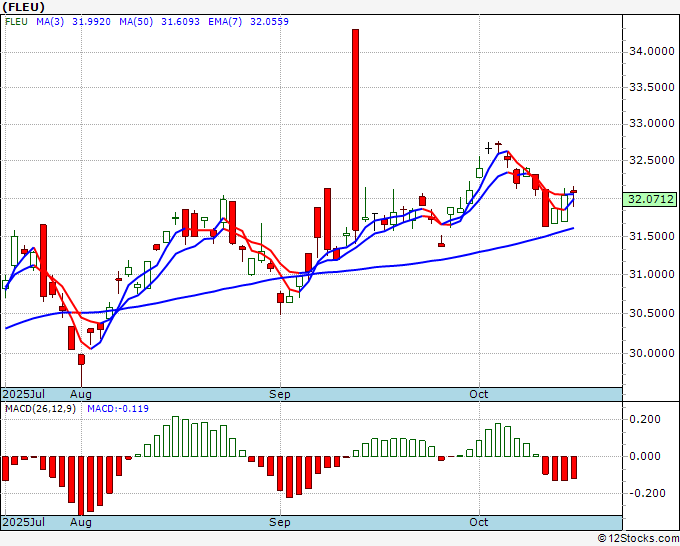Click the MA(3) indicator label

[50, 21]
